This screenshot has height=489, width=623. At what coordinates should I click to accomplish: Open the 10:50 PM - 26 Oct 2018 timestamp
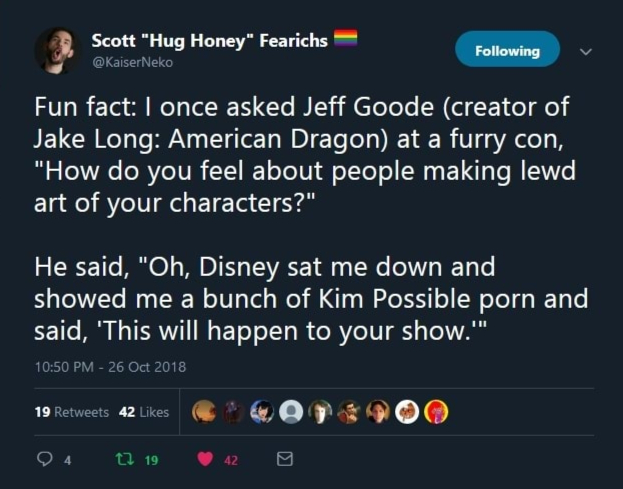110,367
